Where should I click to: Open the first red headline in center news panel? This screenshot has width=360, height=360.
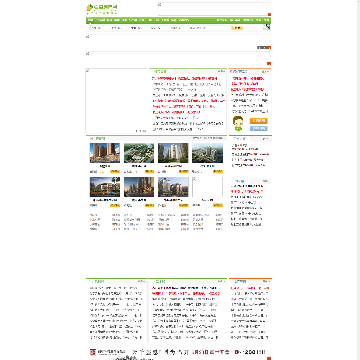tap(186, 79)
